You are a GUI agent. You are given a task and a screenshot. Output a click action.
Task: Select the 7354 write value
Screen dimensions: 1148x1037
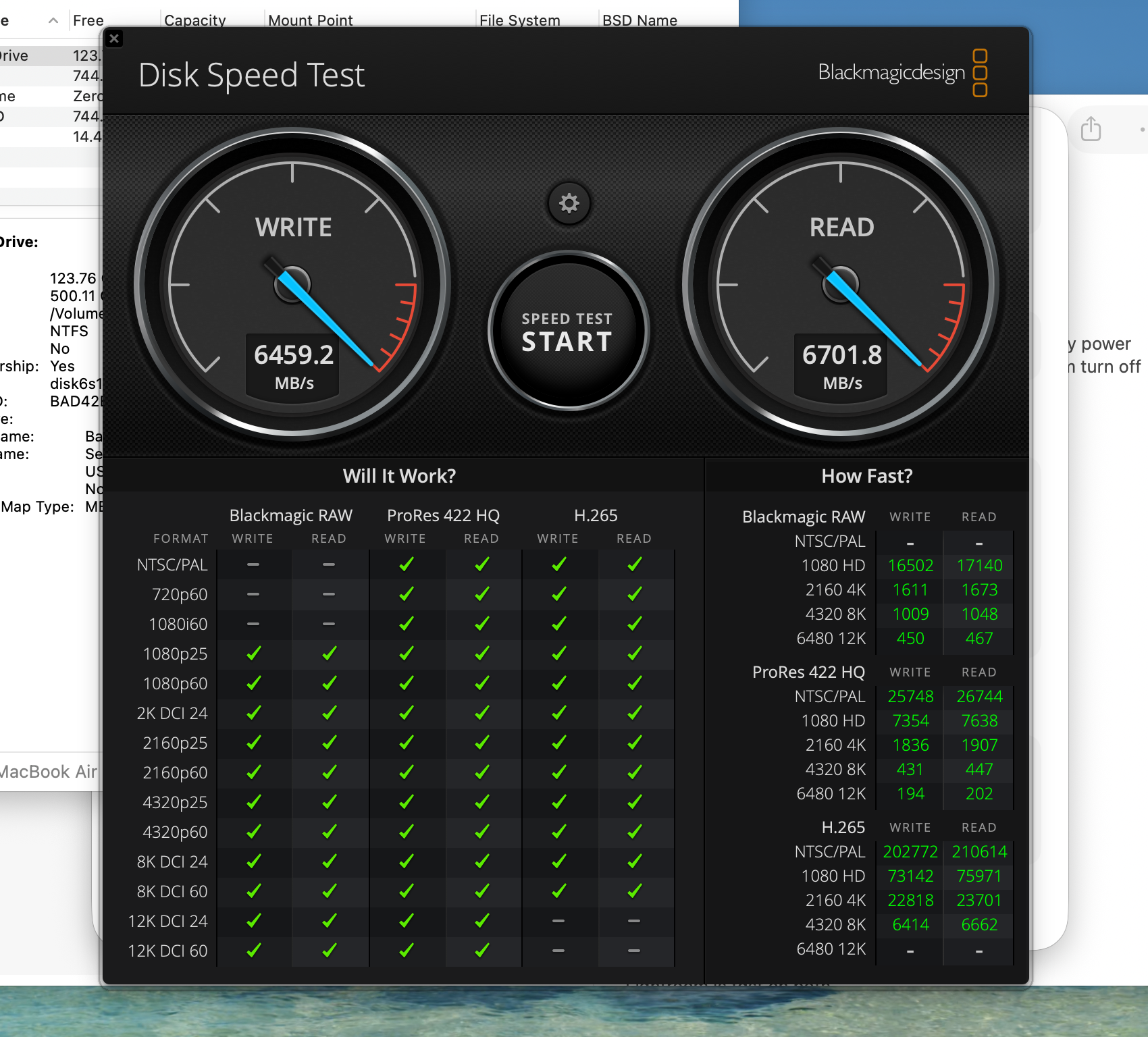pyautogui.click(x=910, y=721)
